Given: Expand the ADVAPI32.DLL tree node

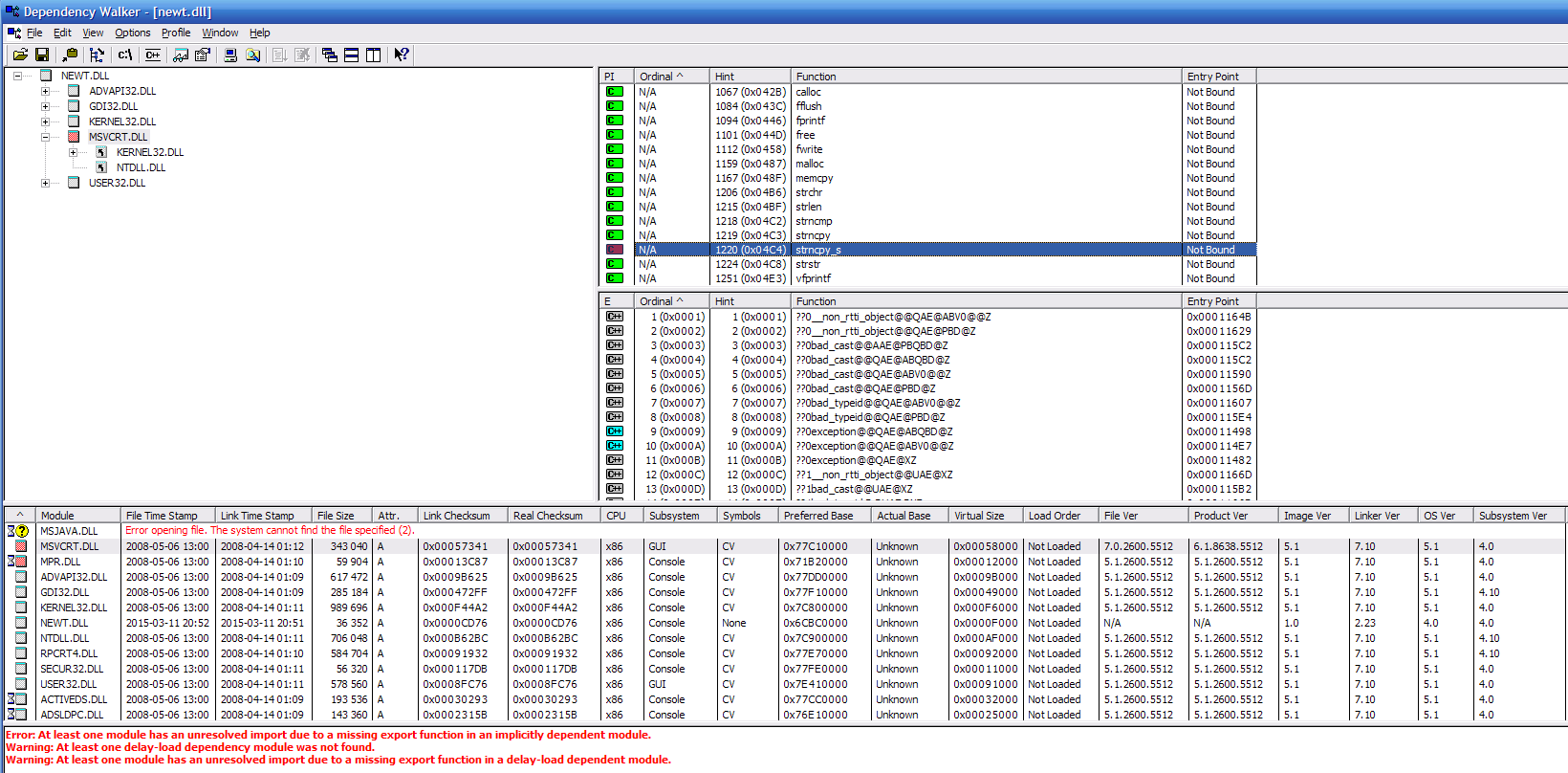Looking at the screenshot, I should pyautogui.click(x=45, y=92).
